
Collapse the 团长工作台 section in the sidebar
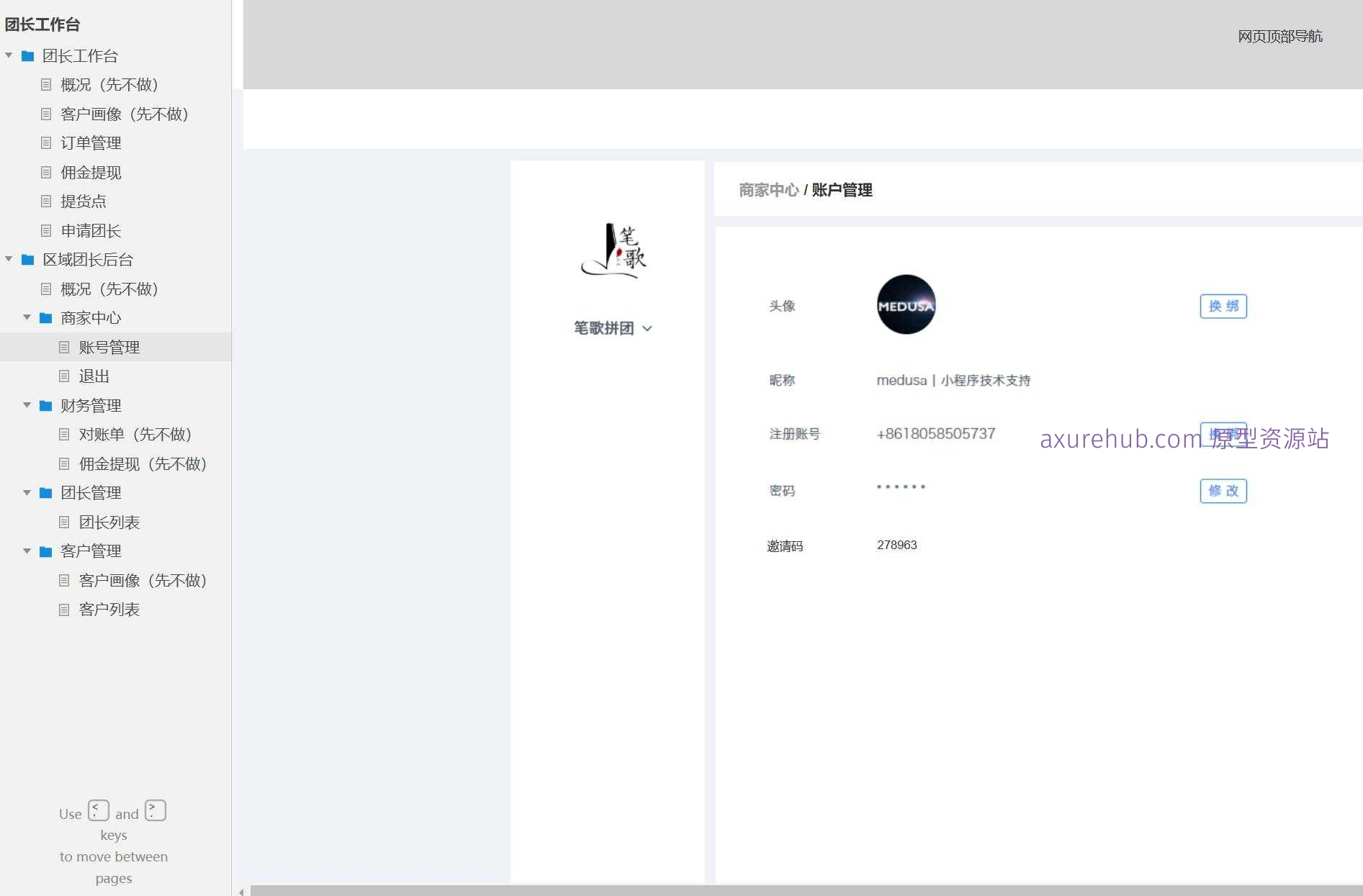point(9,55)
